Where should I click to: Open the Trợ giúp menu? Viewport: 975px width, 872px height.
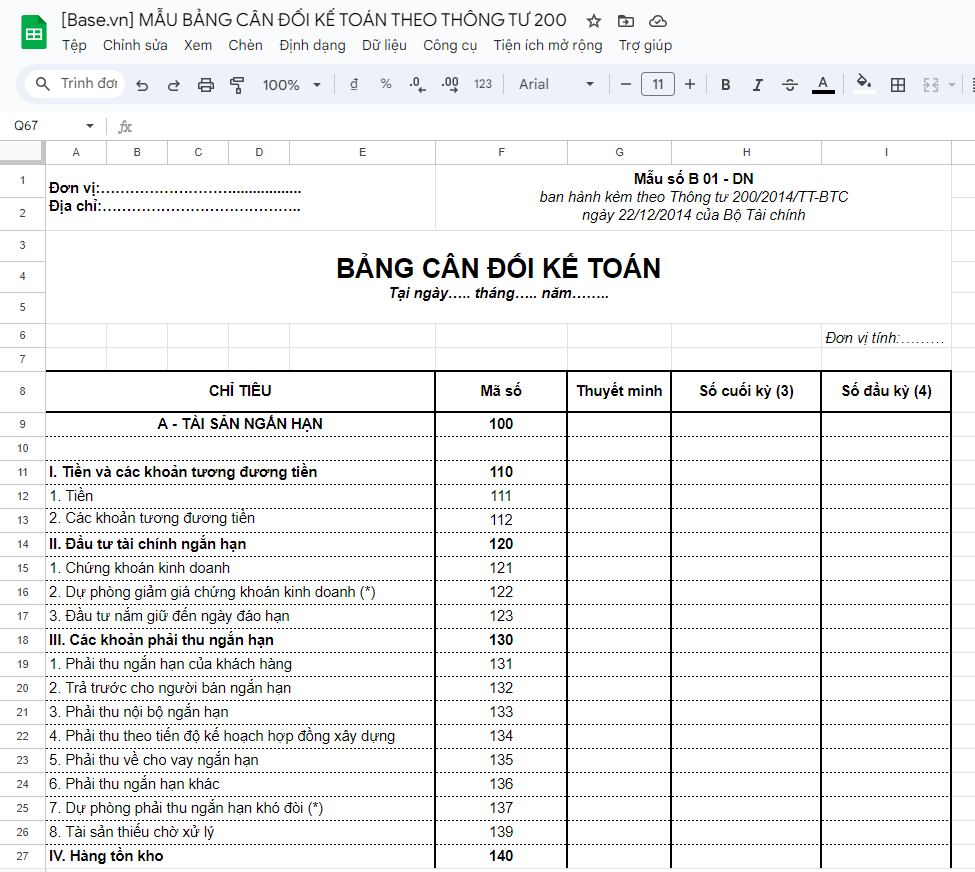click(x=645, y=45)
